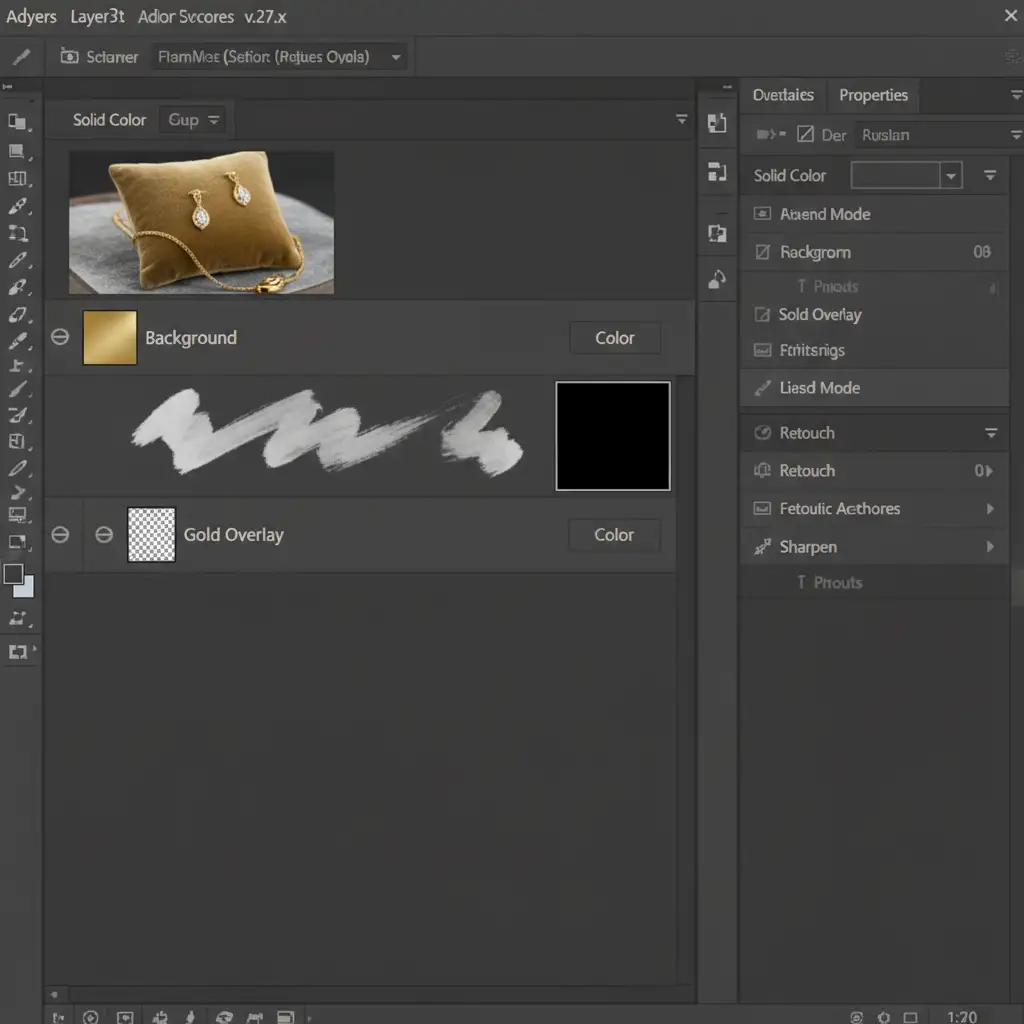Image resolution: width=1024 pixels, height=1024 pixels.
Task: Click the Retouch clock icon in section header
Action: [762, 433]
